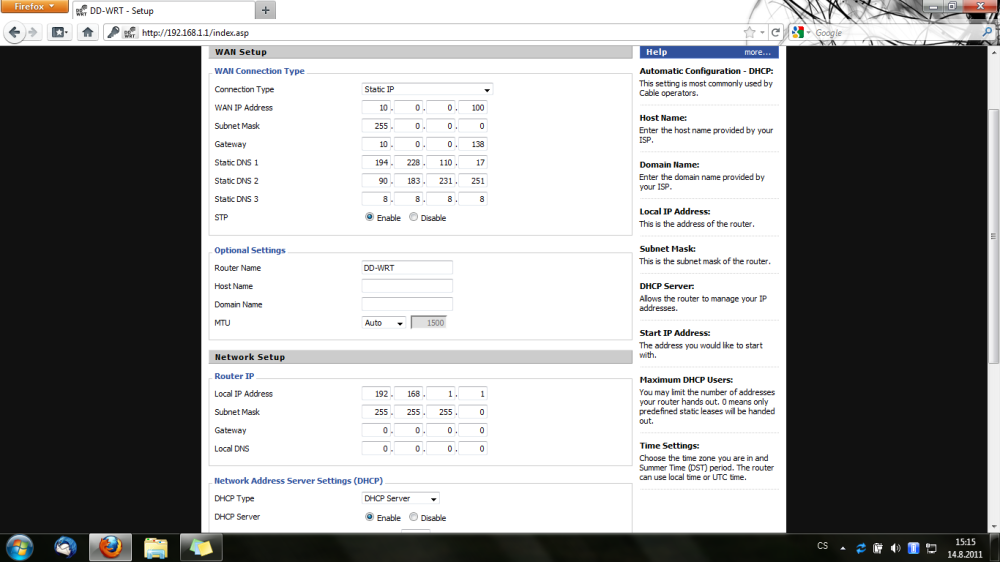
Task: Show hidden tray icons arrow
Action: pos(843,548)
